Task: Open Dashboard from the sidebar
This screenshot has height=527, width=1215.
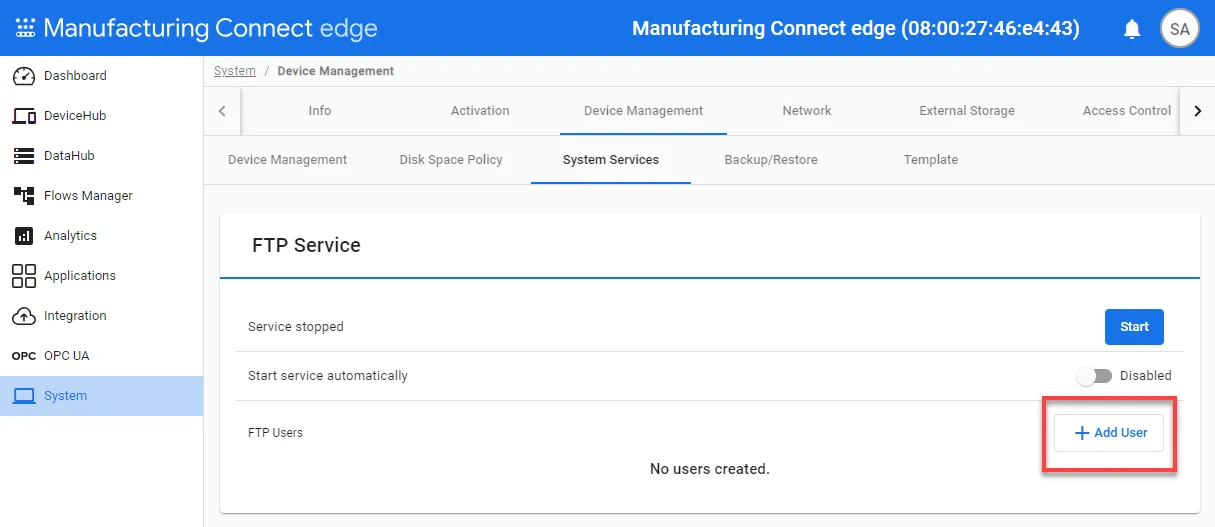Action: click(101, 76)
